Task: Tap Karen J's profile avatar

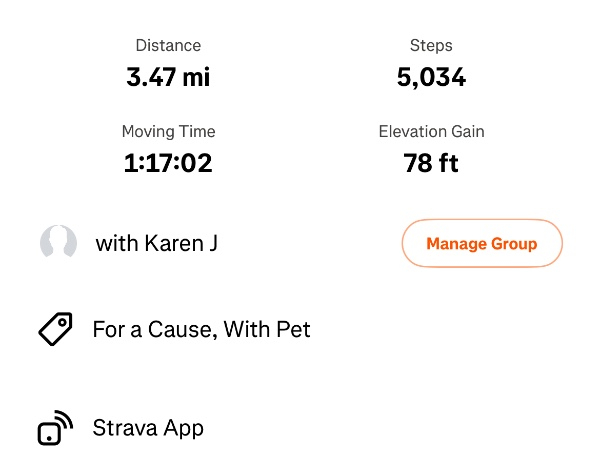Action: (58, 243)
